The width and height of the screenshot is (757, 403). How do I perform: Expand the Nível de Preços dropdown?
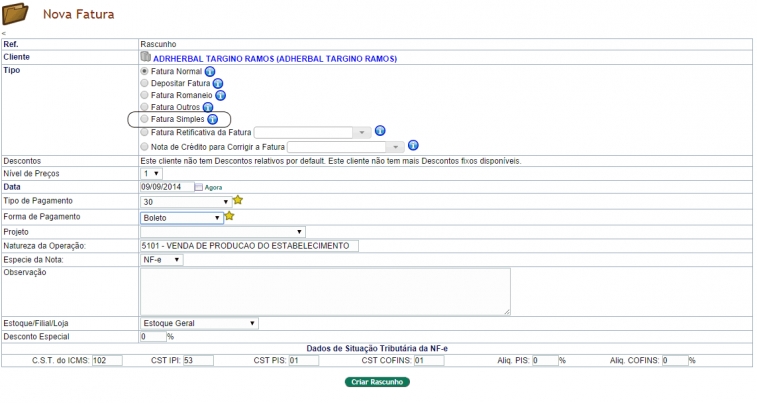coord(150,173)
